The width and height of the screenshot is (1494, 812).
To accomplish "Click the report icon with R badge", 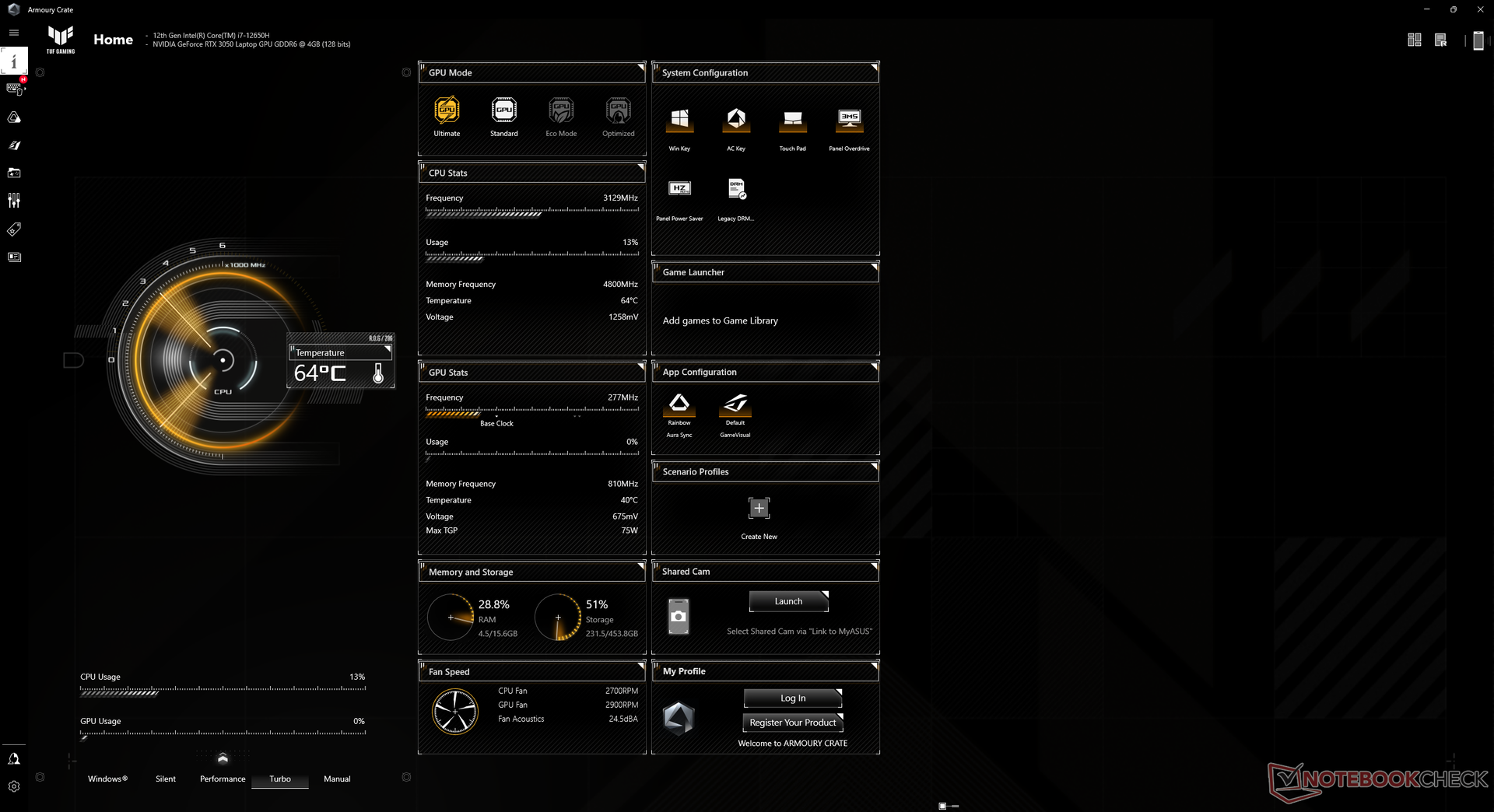I will 1441,40.
